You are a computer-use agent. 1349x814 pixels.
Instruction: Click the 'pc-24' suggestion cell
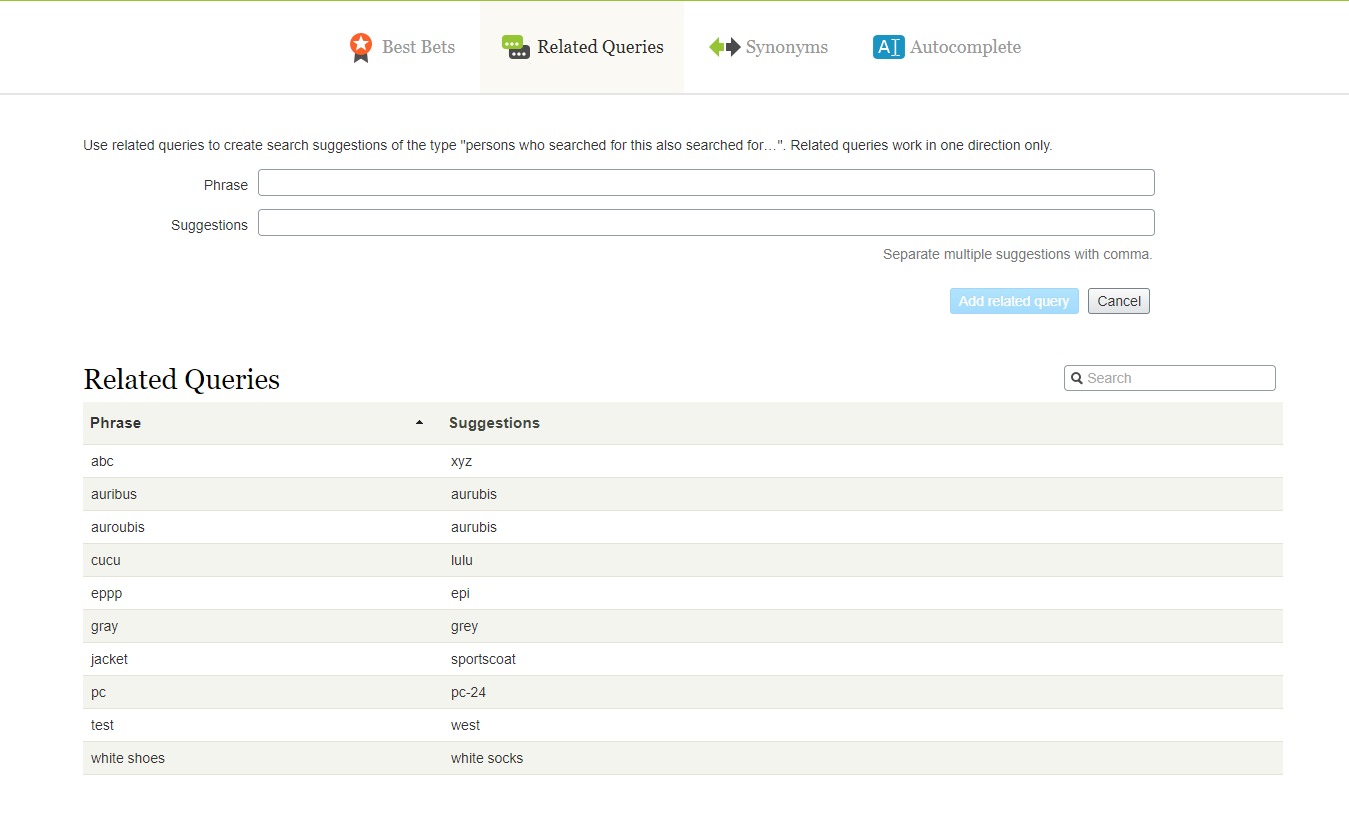point(468,692)
